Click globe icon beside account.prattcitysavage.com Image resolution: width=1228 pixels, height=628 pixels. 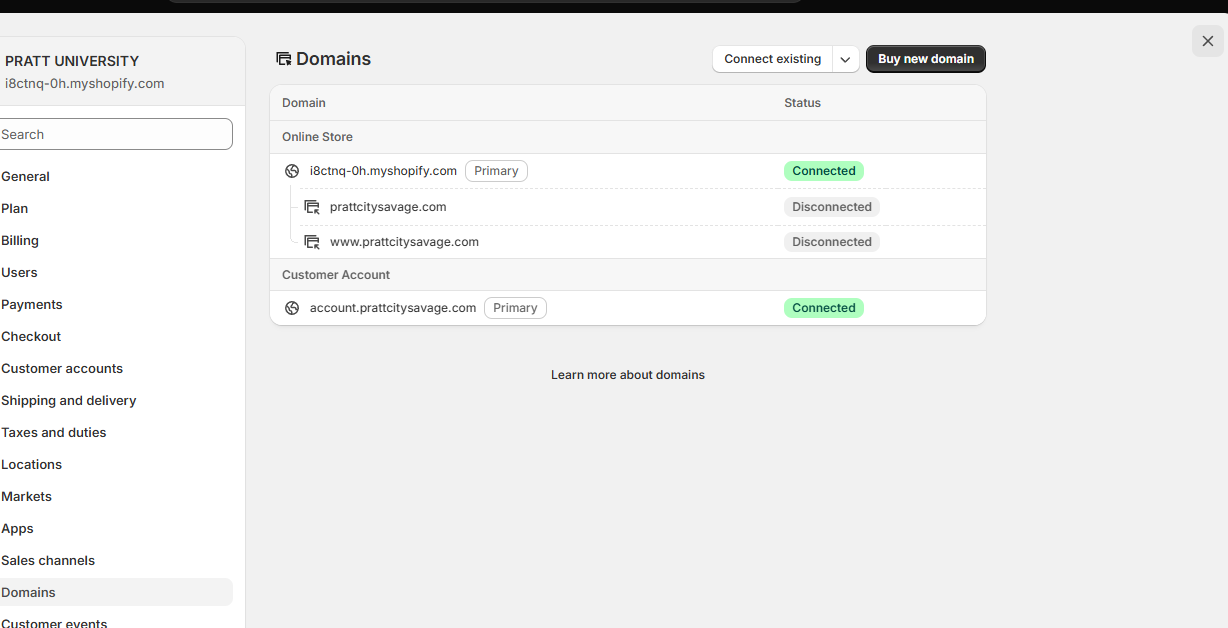pyautogui.click(x=292, y=308)
